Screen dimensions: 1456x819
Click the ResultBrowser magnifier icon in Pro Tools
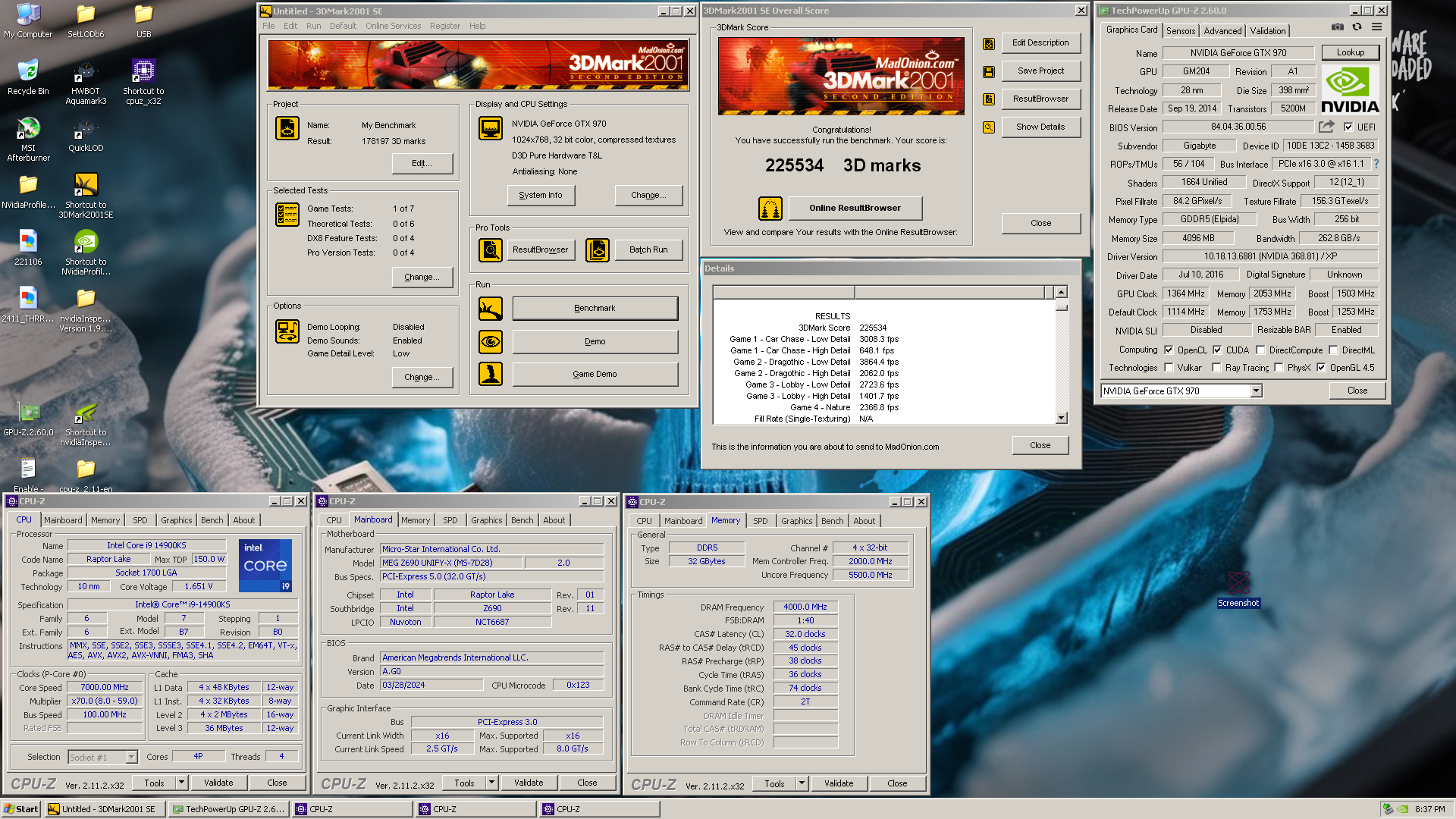point(491,249)
